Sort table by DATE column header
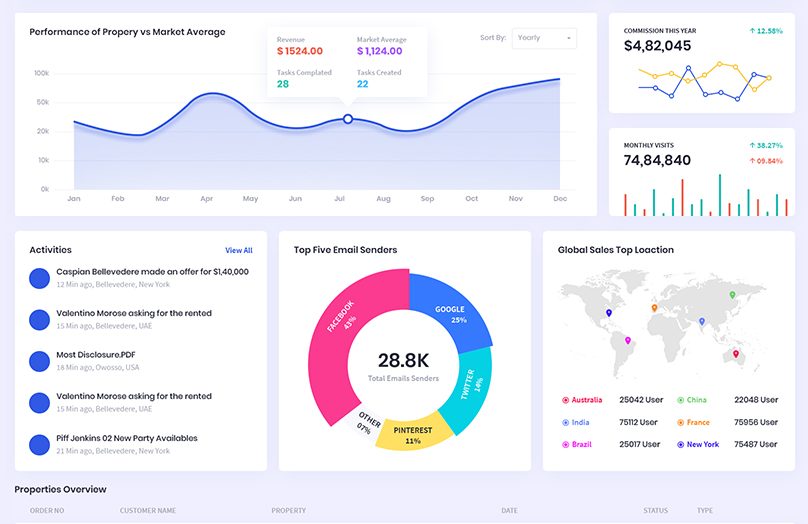808x524 pixels. pos(509,511)
